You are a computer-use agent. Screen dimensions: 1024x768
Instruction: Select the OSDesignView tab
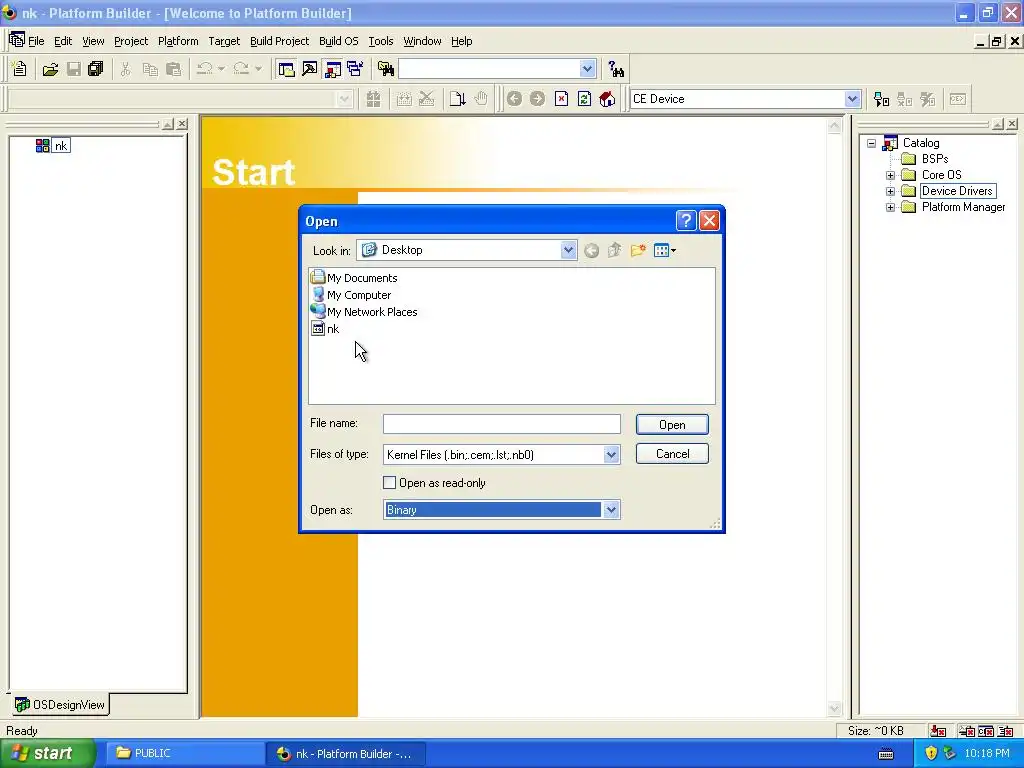click(x=59, y=705)
